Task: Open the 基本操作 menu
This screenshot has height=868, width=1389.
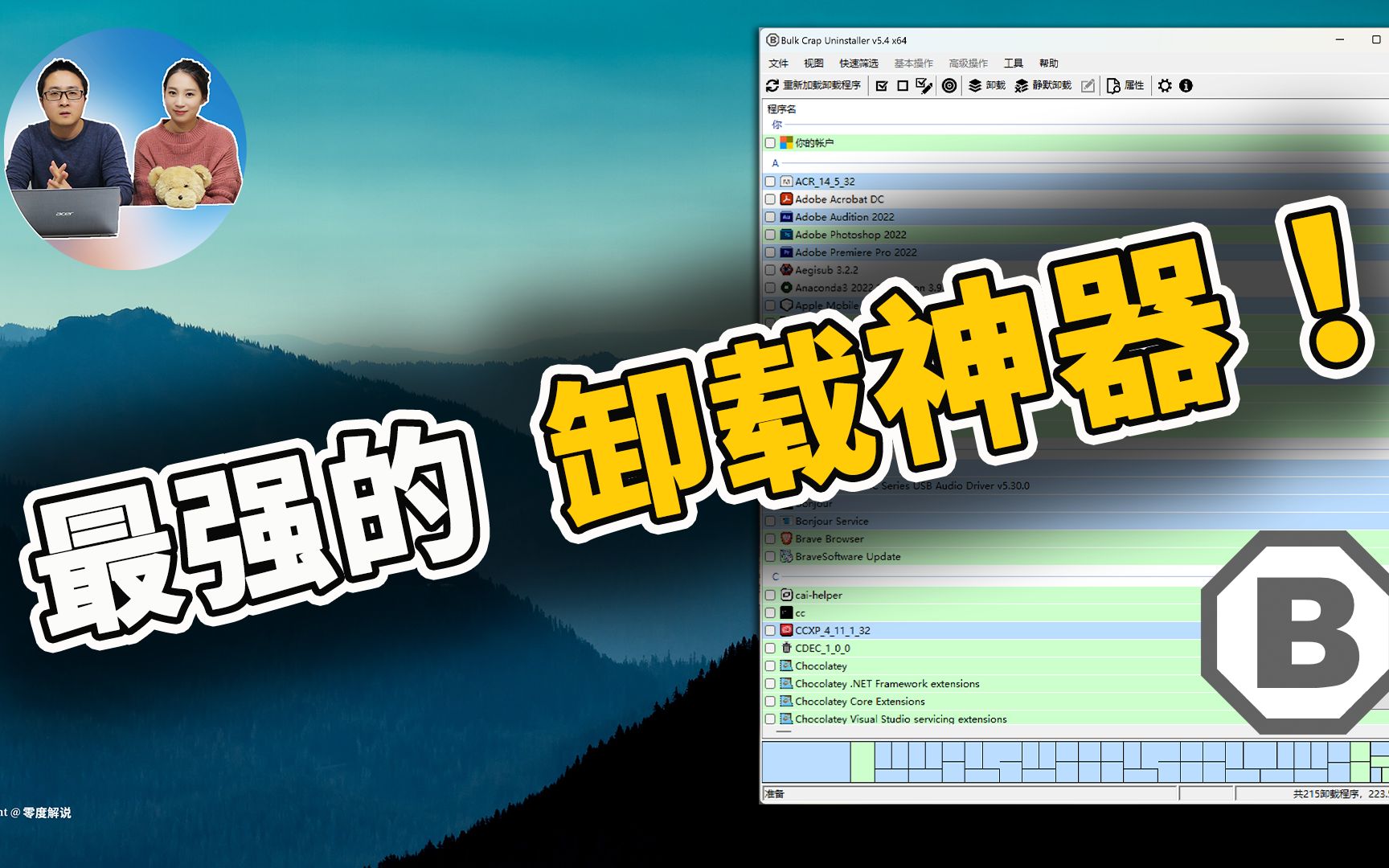Action: tap(913, 63)
